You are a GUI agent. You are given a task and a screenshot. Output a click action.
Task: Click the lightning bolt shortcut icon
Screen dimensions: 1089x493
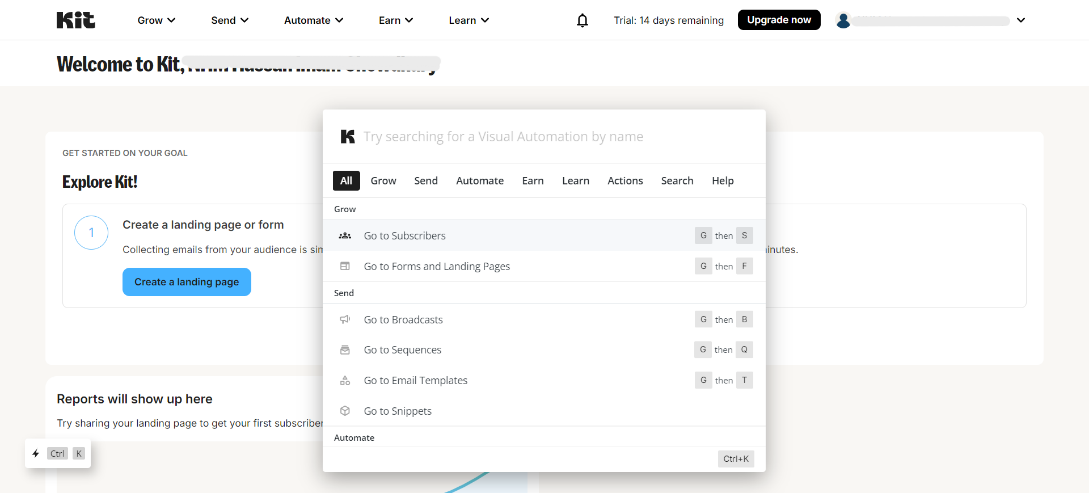click(x=36, y=453)
